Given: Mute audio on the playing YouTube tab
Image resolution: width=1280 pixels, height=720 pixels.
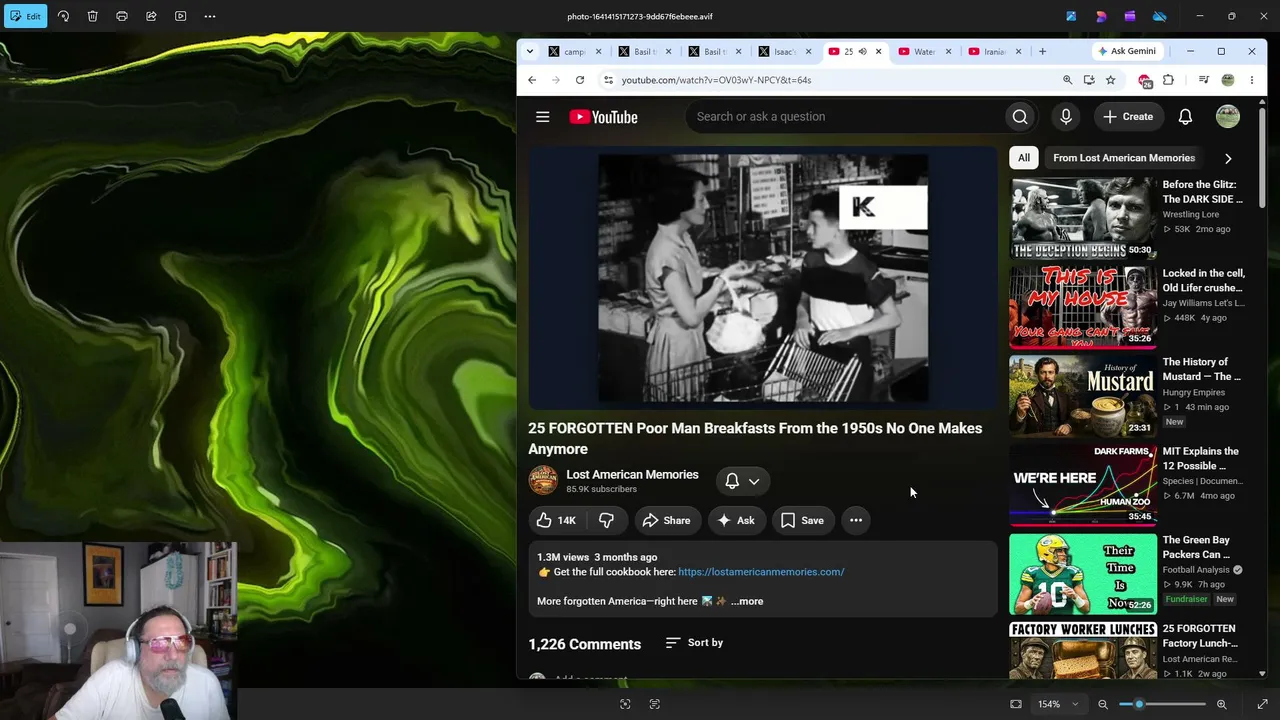Looking at the screenshot, I should tap(863, 51).
